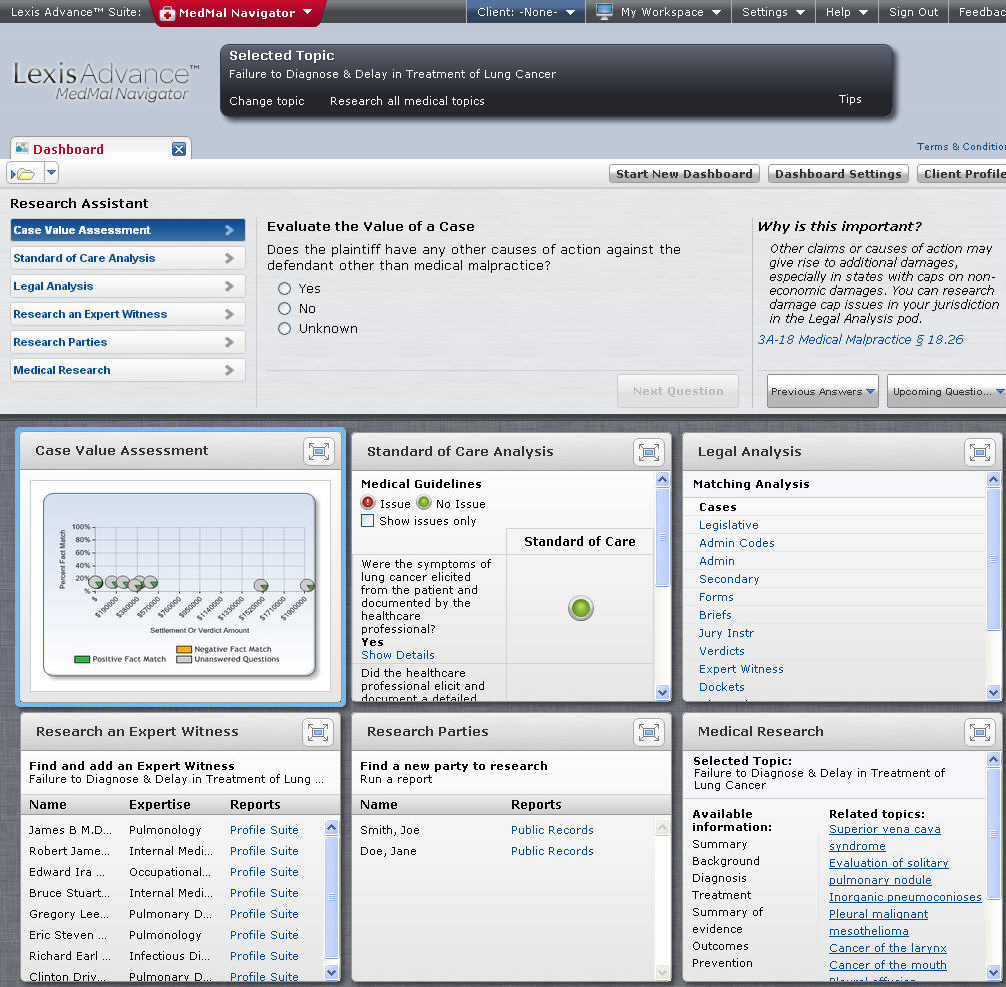The image size is (1006, 987).
Task: Click Change topic in Selected Topic box
Action: coord(267,101)
